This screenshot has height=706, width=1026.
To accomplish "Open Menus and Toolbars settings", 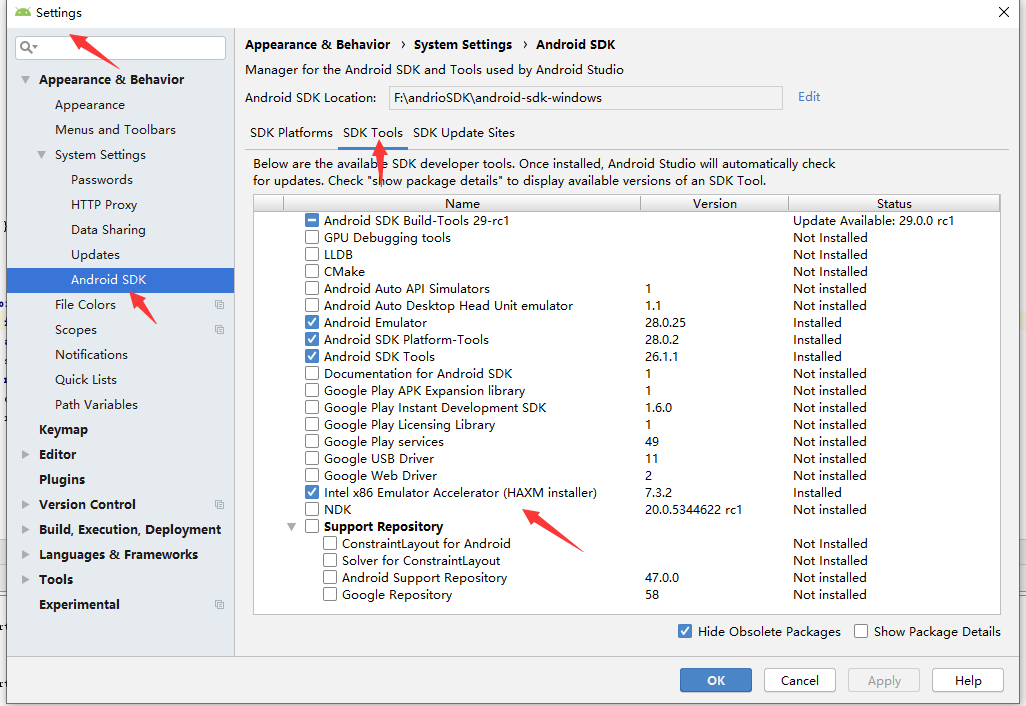I will pos(115,130).
